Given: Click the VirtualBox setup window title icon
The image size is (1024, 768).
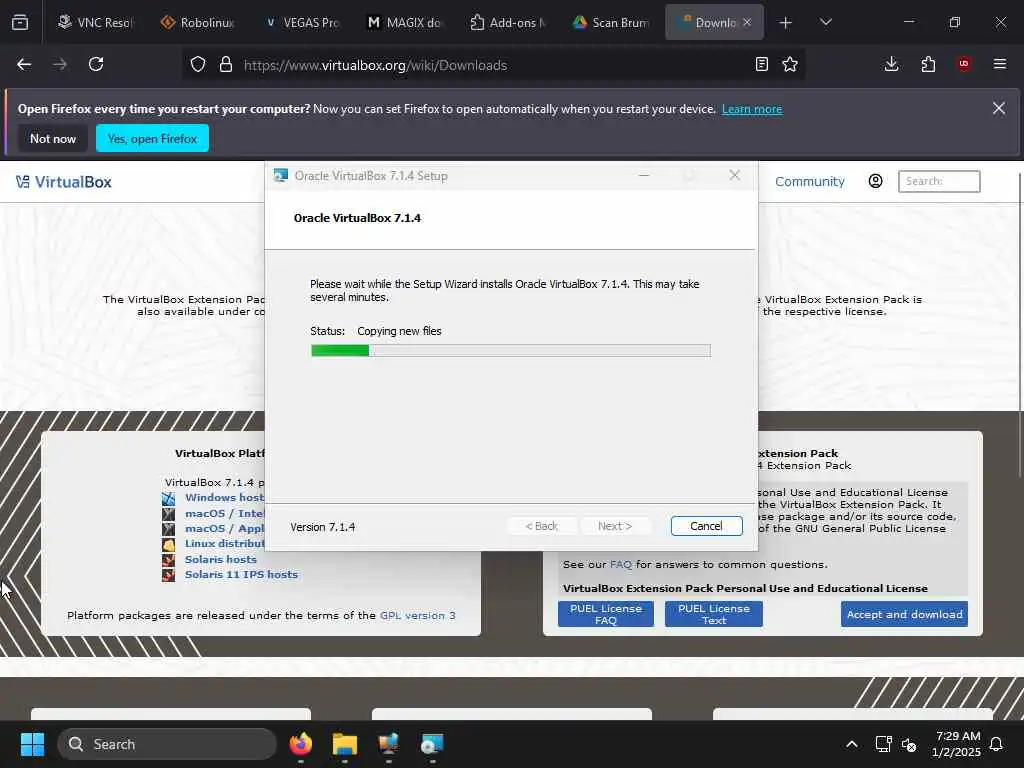Looking at the screenshot, I should [281, 176].
